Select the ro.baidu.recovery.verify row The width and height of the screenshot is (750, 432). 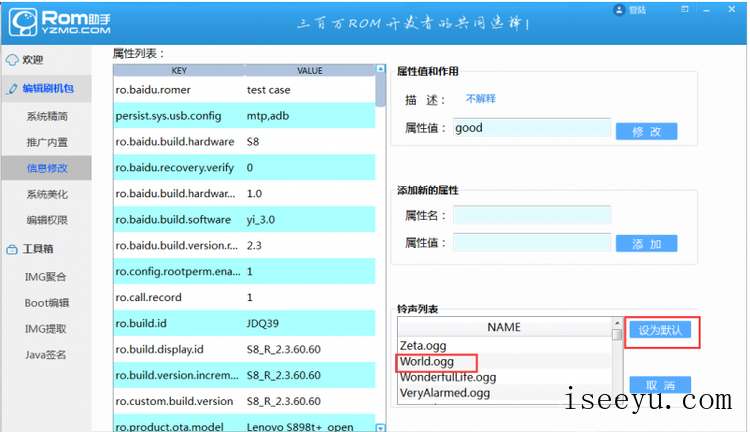(244, 167)
